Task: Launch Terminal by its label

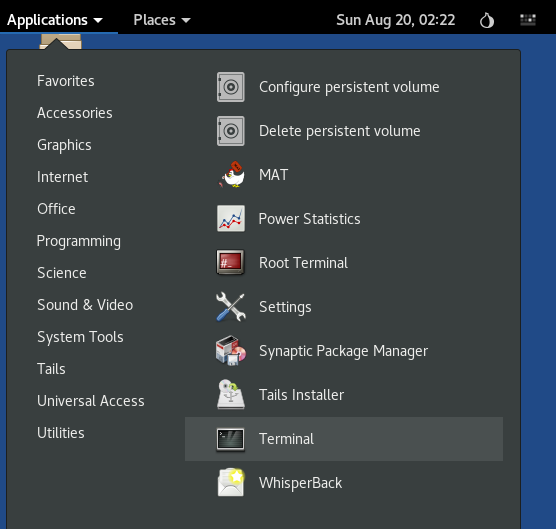Action: click(x=286, y=439)
